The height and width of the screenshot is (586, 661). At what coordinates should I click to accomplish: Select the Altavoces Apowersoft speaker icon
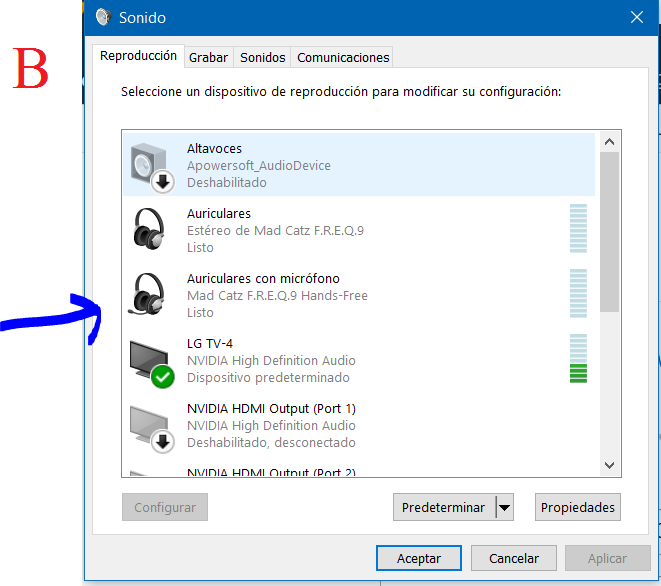152,168
